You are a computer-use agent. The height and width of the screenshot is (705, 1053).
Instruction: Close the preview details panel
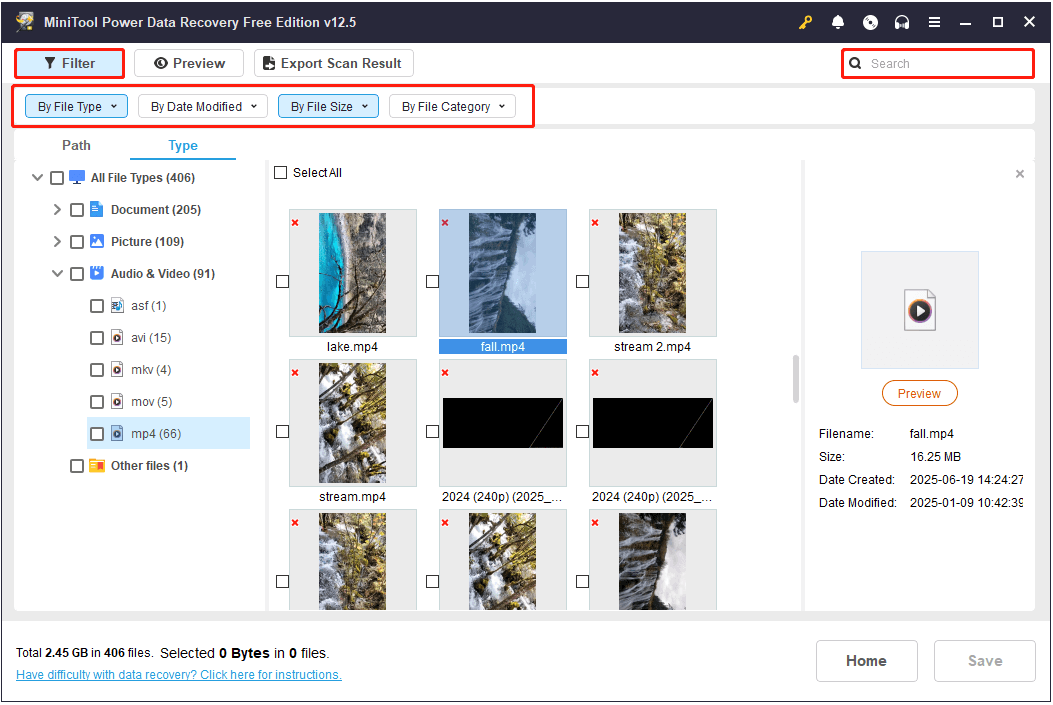[x=1019, y=174]
